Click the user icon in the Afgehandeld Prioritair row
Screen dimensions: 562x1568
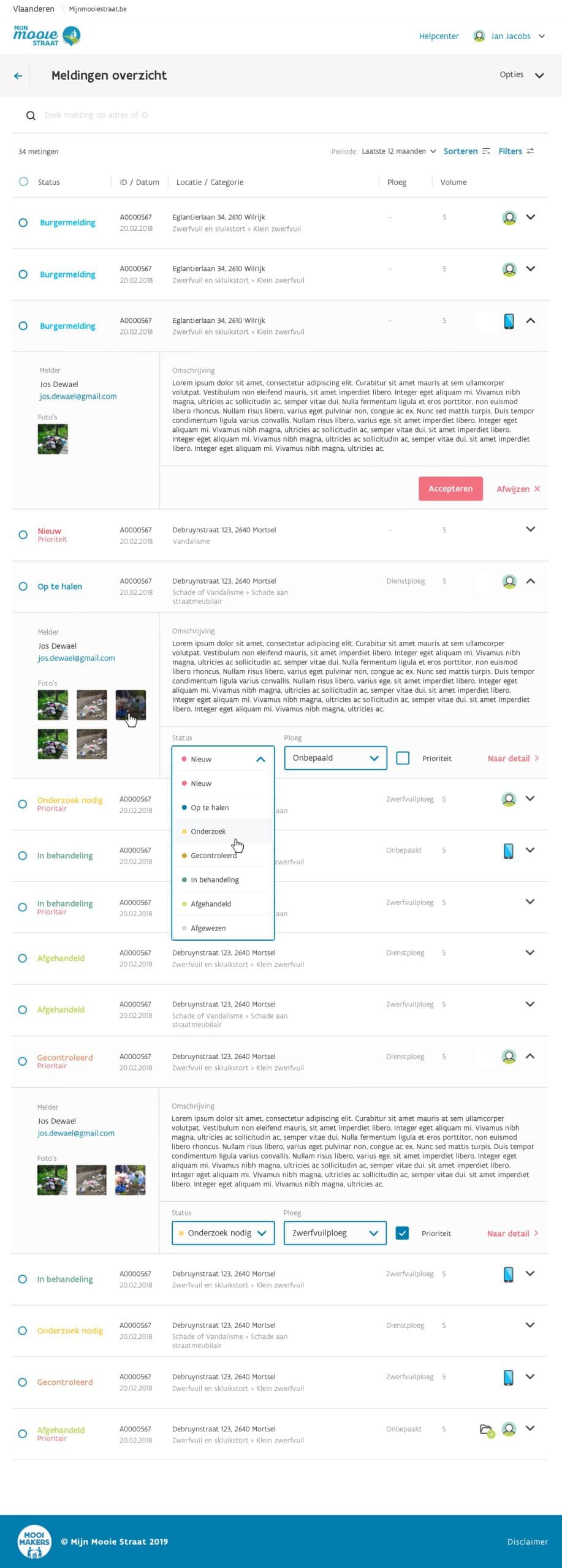point(509,1429)
